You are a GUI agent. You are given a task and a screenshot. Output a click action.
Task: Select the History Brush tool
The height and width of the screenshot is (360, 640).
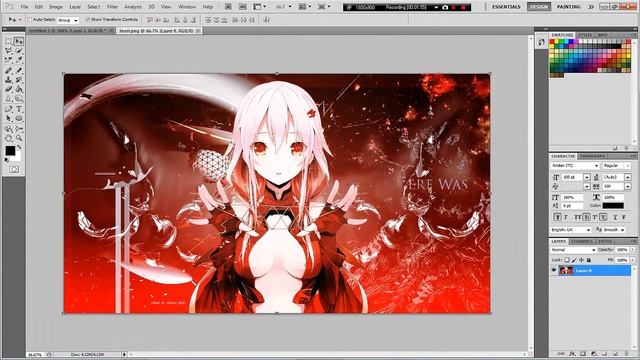19,80
